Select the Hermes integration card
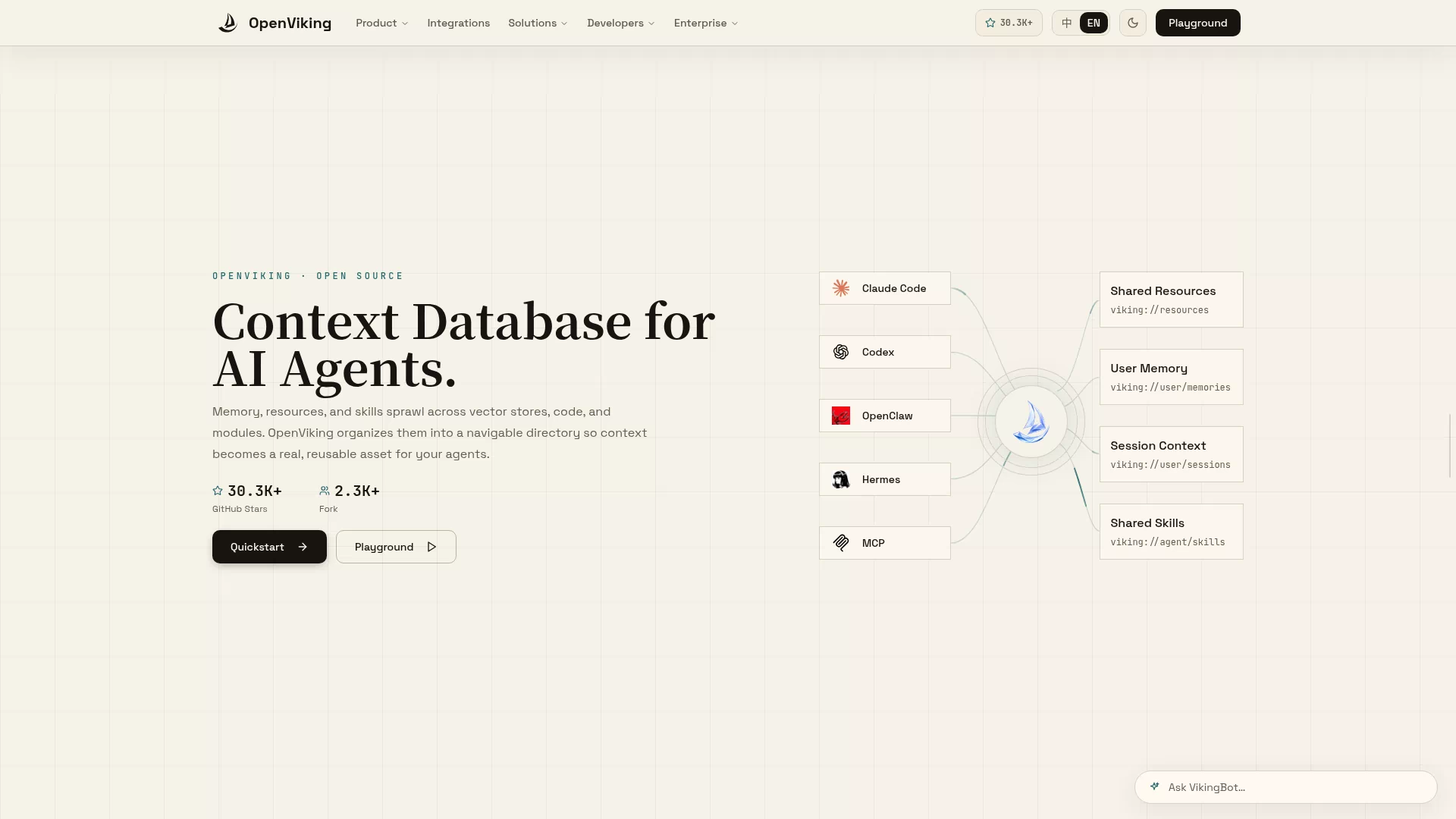This screenshot has height=819, width=1456. tap(885, 479)
